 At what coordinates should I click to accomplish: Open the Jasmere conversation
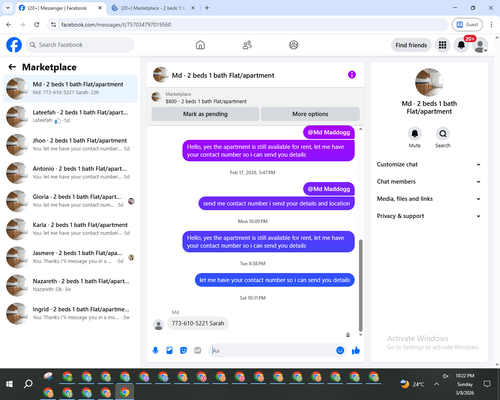click(x=70, y=257)
